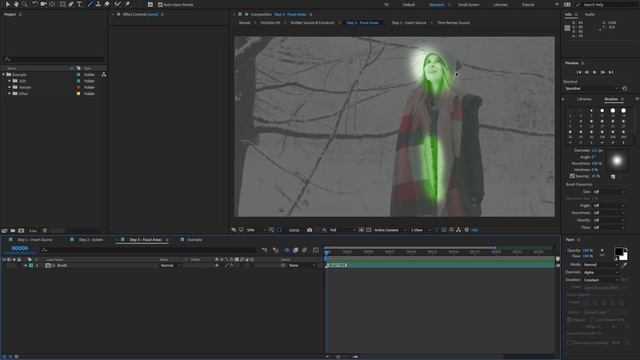The image size is (640, 360).
Task: Open the Paint Mode Normal dropdown
Action: [x=600, y=265]
